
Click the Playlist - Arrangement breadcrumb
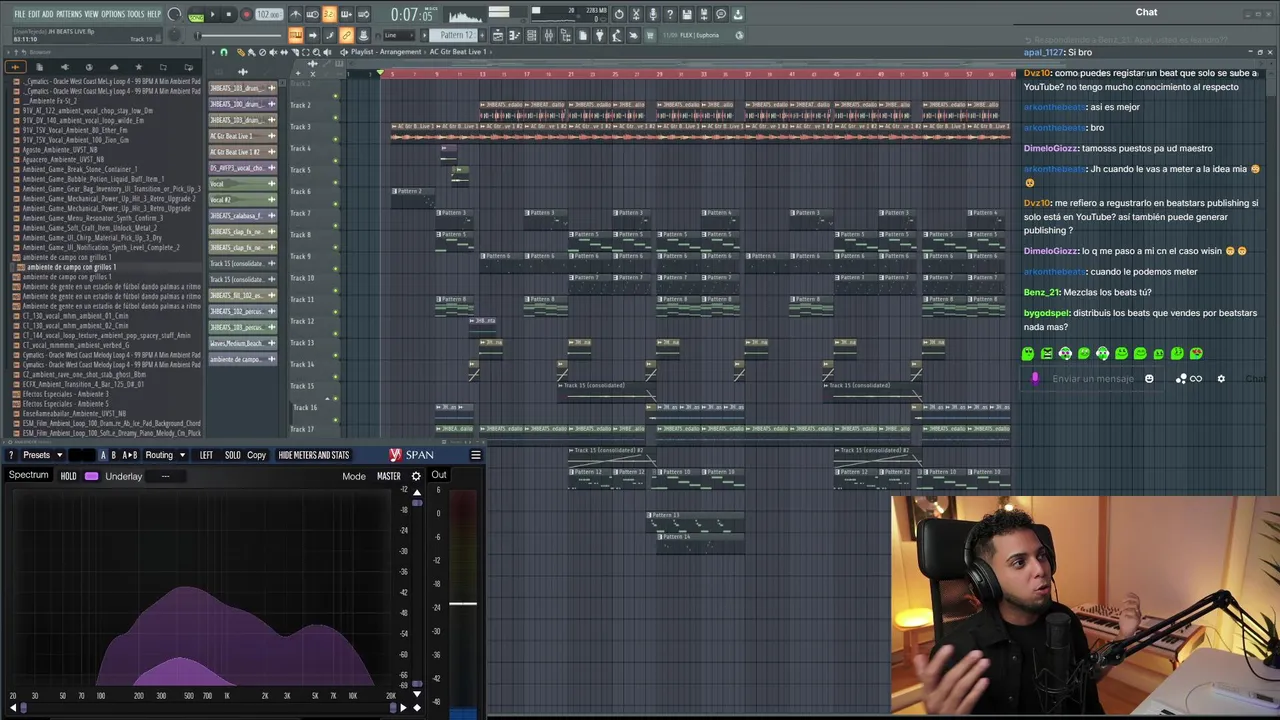point(387,52)
